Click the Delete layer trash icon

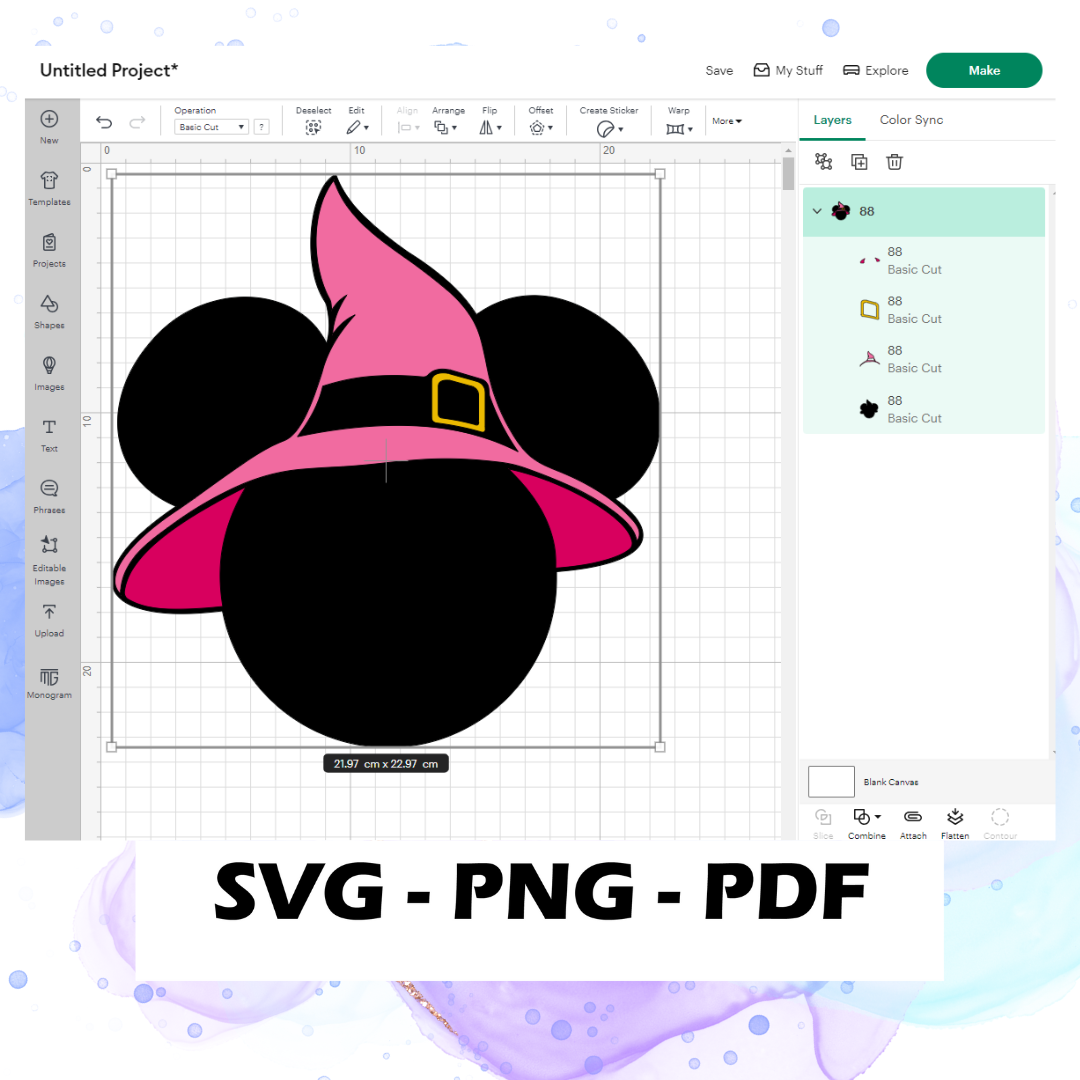(894, 162)
